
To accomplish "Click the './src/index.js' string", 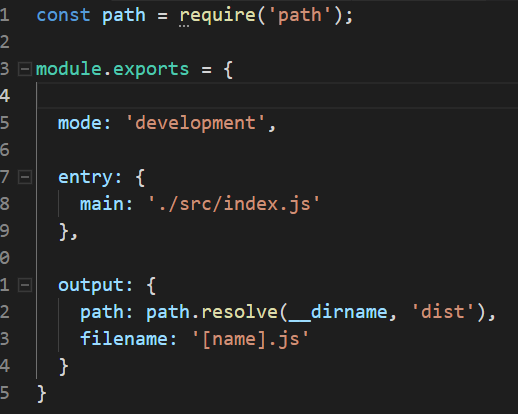I will [x=234, y=204].
